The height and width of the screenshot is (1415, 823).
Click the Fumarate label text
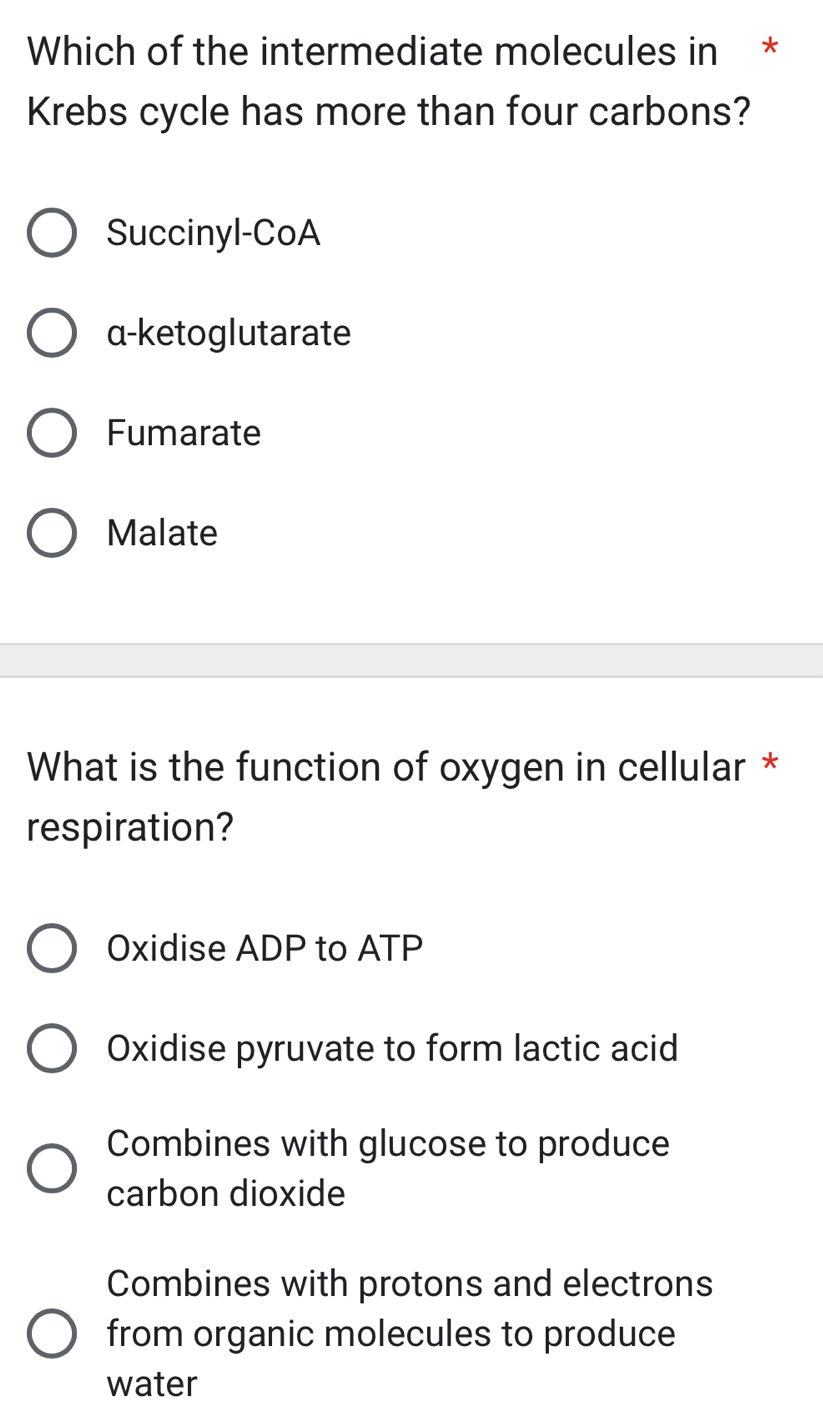click(183, 432)
